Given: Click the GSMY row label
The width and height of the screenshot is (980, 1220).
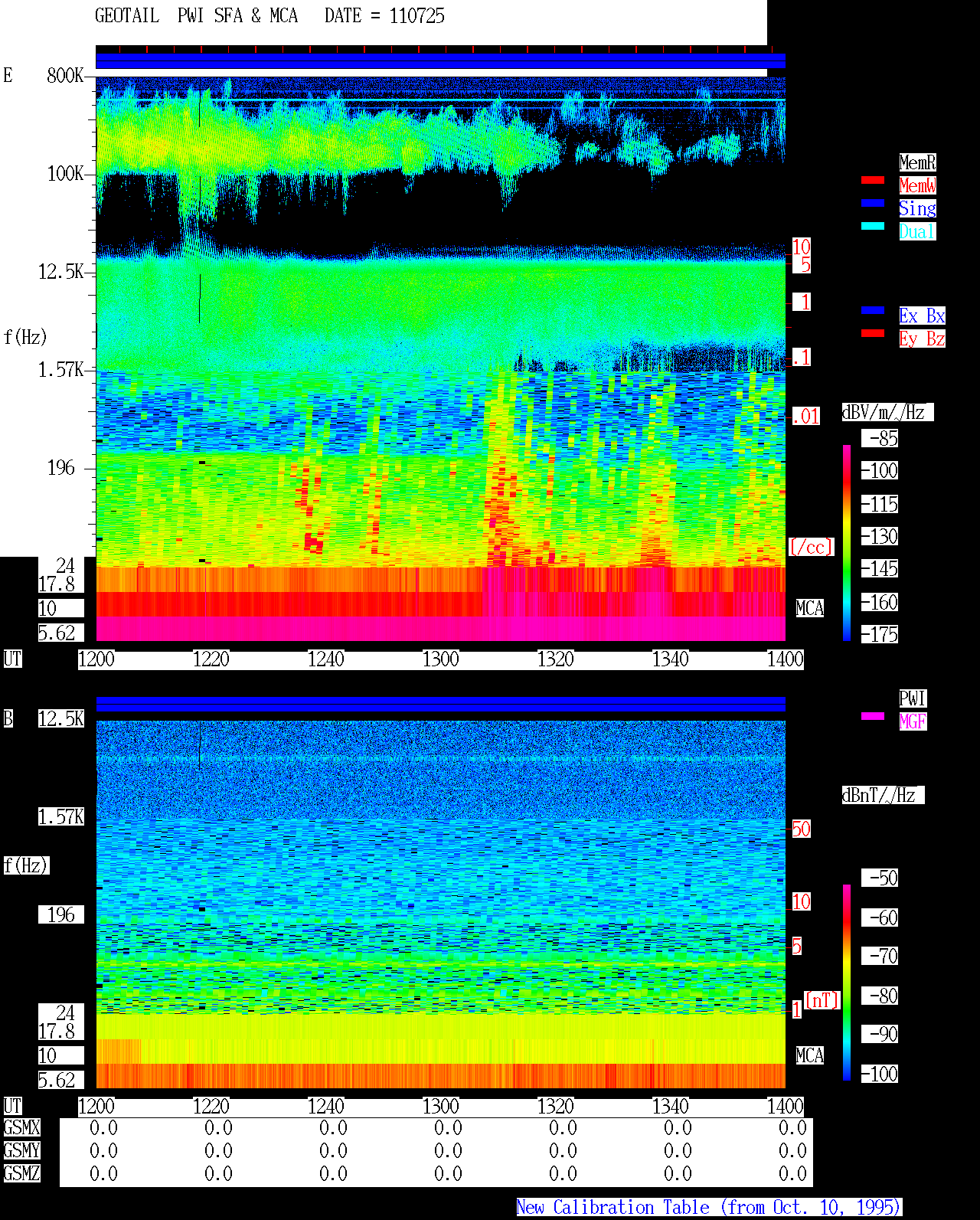Looking at the screenshot, I should [x=21, y=1150].
